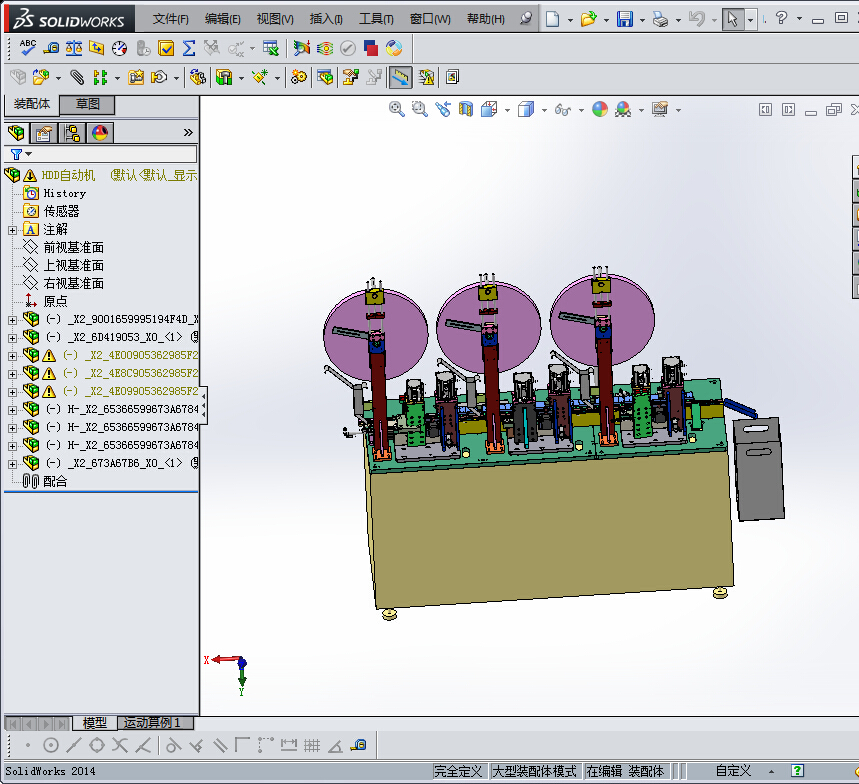This screenshot has width=859, height=784.
Task: Expand the 注解 annotations folder
Action: tap(12, 230)
